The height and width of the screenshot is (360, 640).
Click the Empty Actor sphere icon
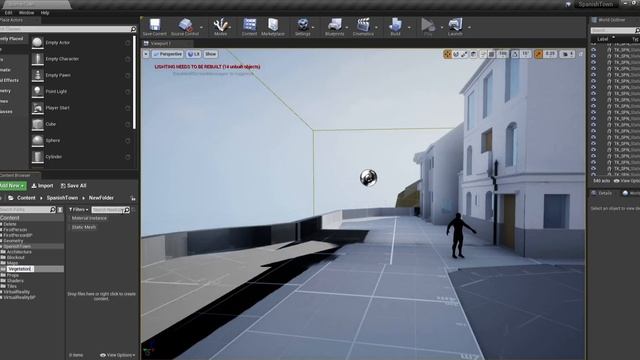(38, 42)
